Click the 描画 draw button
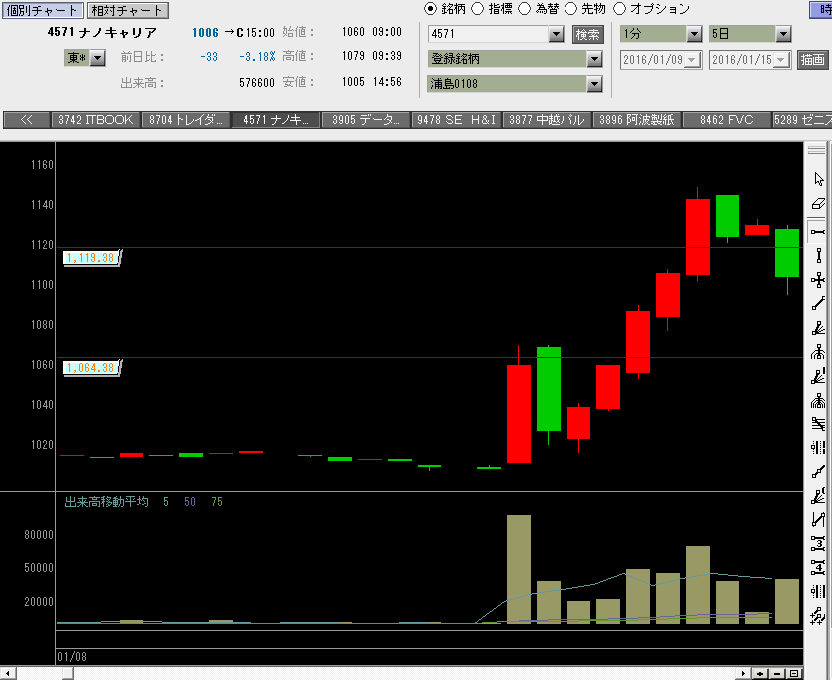 (812, 59)
